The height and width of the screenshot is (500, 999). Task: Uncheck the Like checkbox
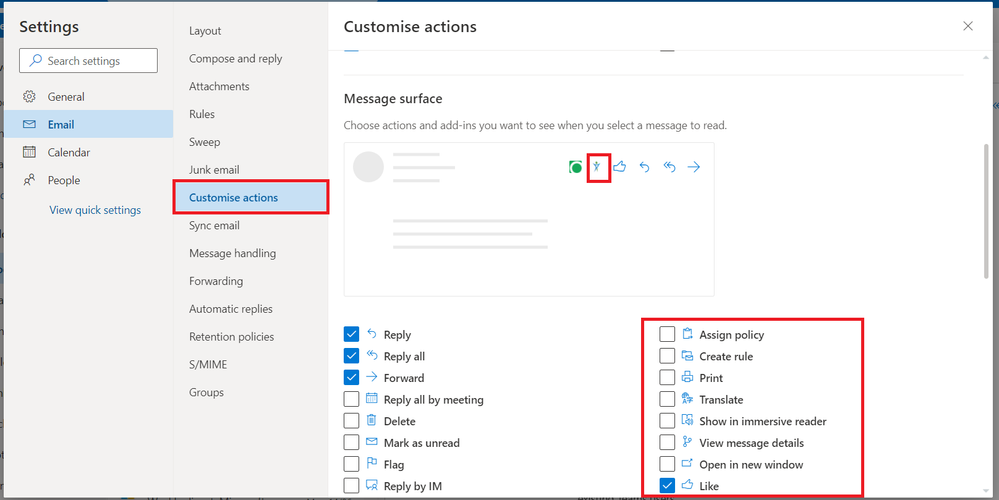(x=667, y=486)
